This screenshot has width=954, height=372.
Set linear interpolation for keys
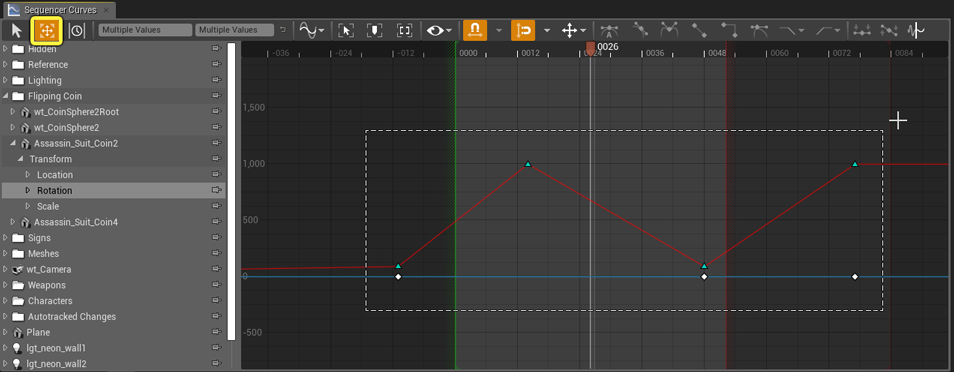coord(699,30)
